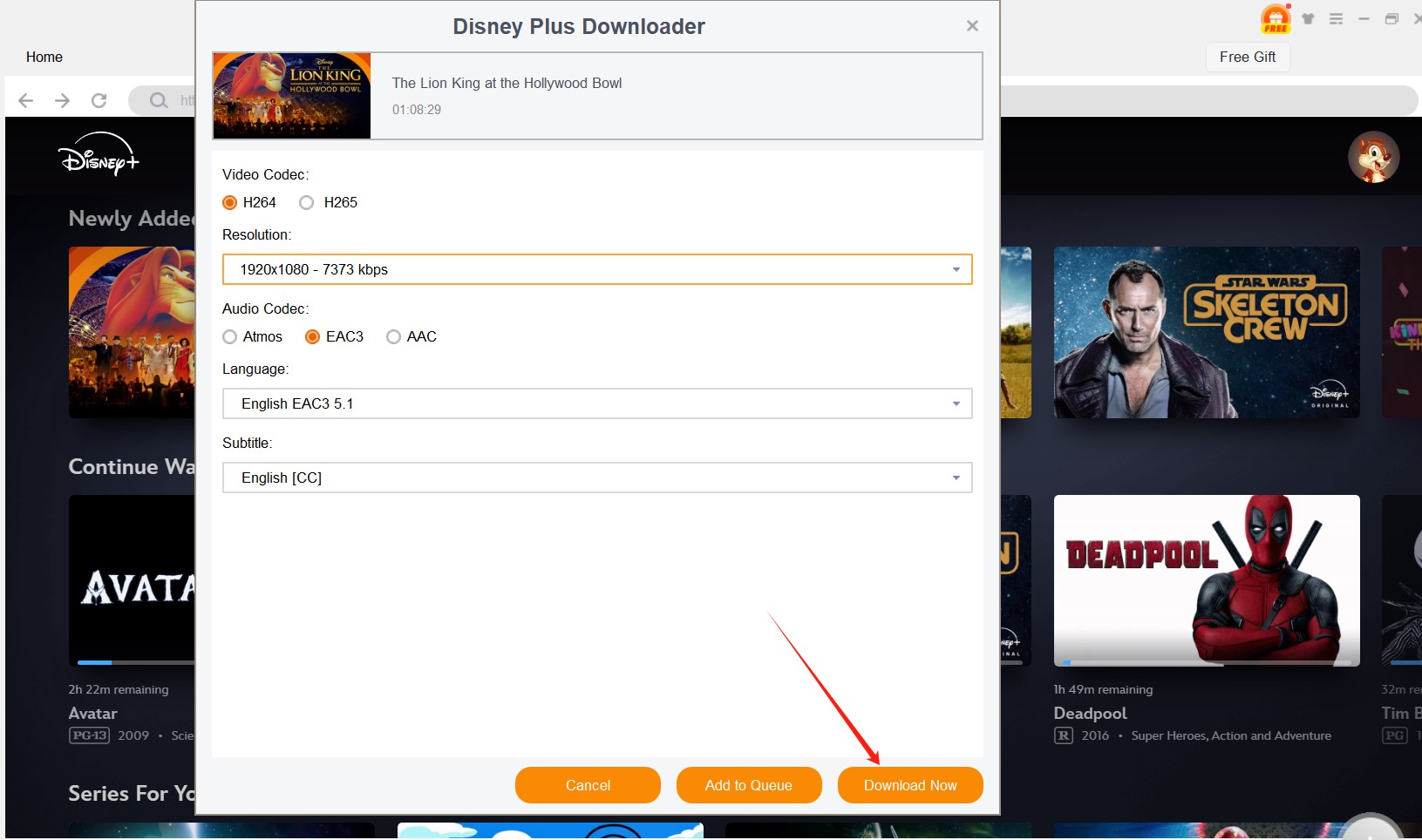Minimize the application window

(1364, 18)
